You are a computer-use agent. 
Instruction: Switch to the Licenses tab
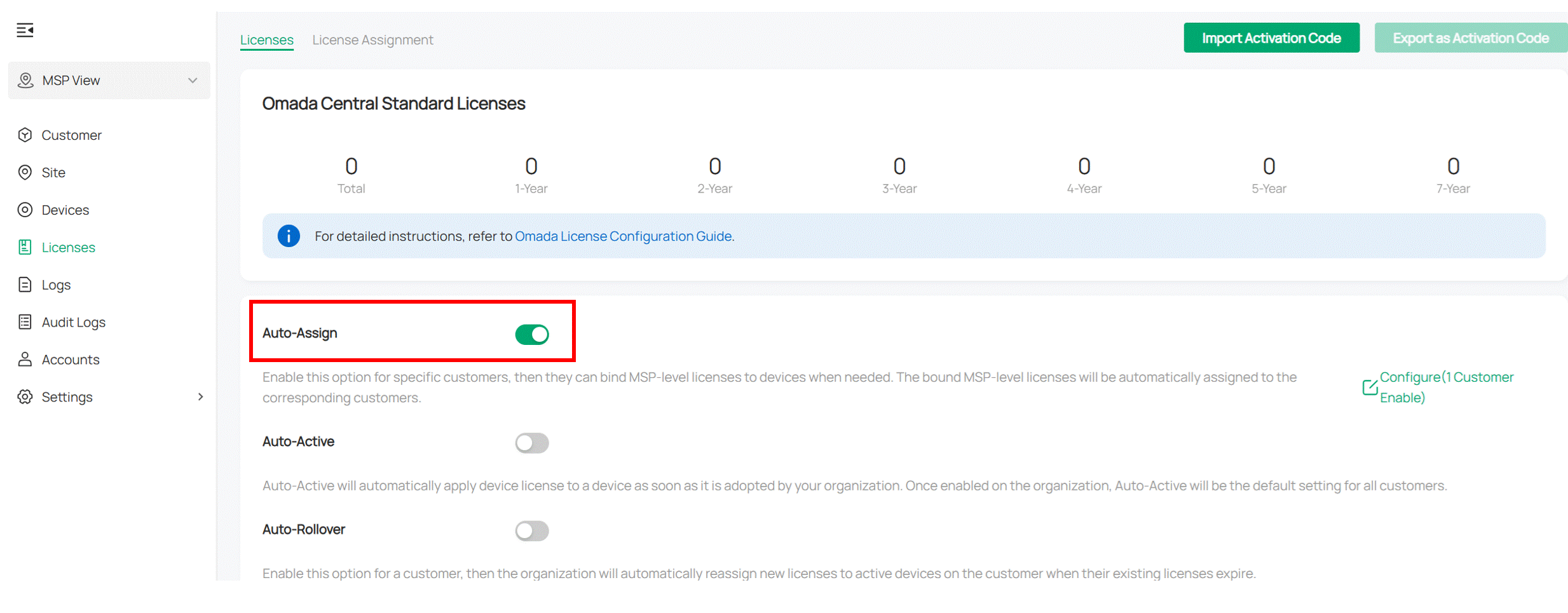point(266,39)
